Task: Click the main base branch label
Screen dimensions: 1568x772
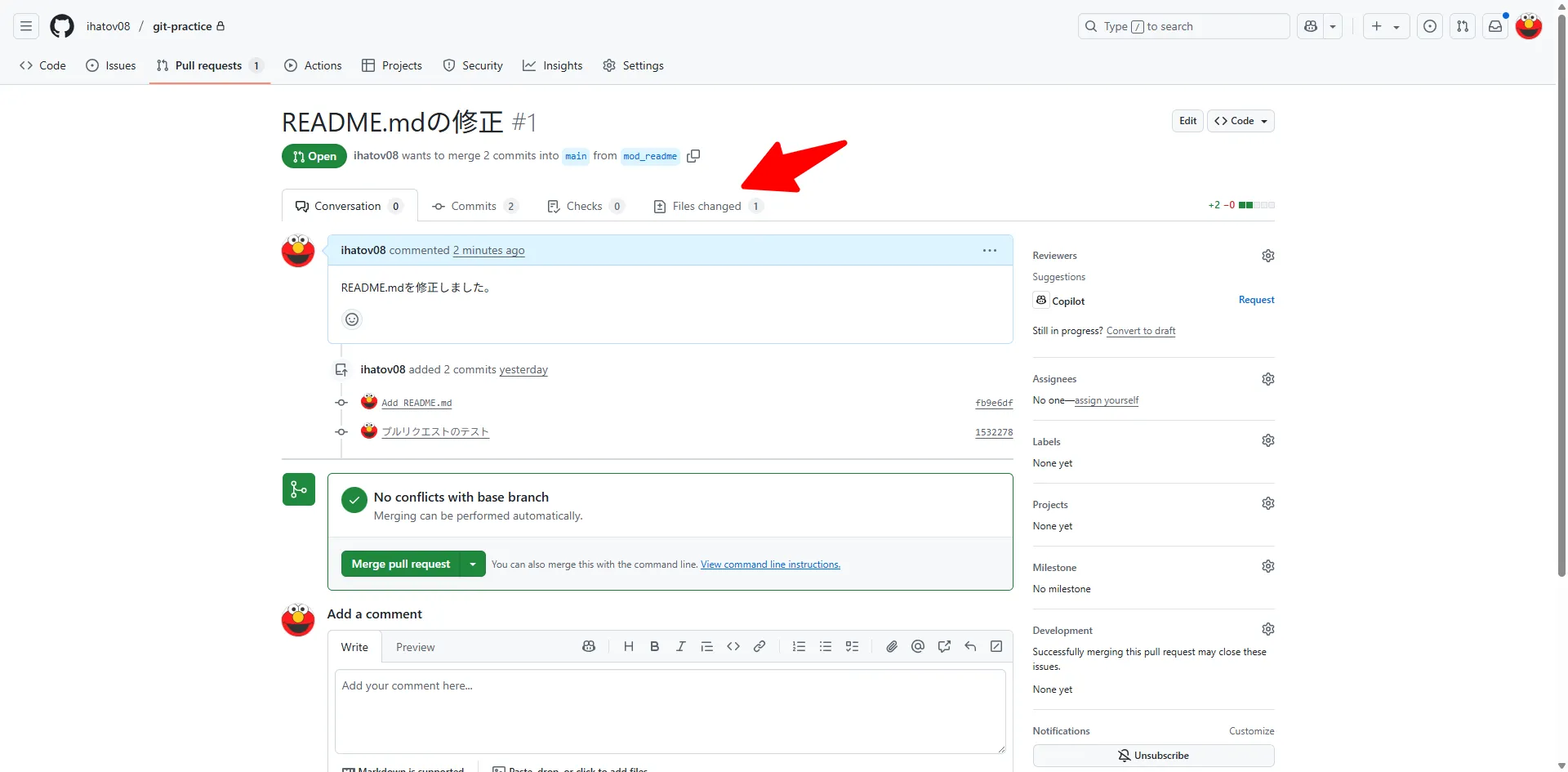Action: point(576,156)
